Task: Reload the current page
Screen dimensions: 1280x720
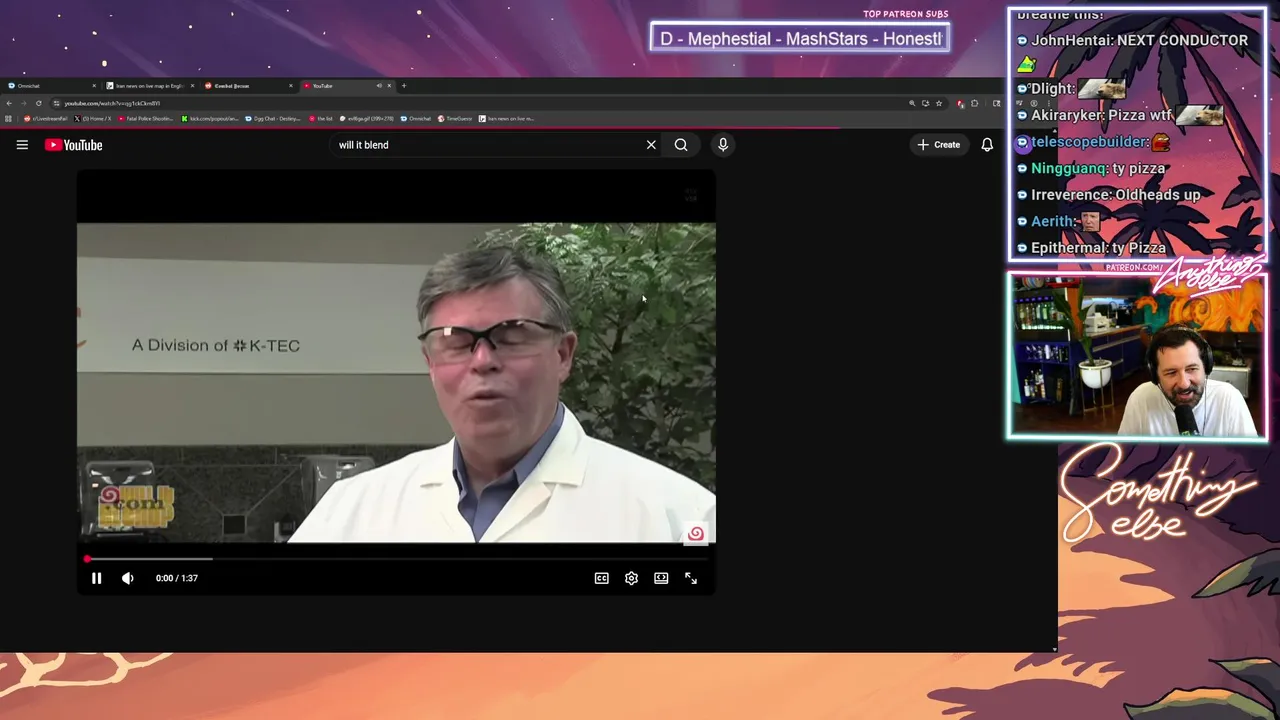Action: (x=38, y=103)
